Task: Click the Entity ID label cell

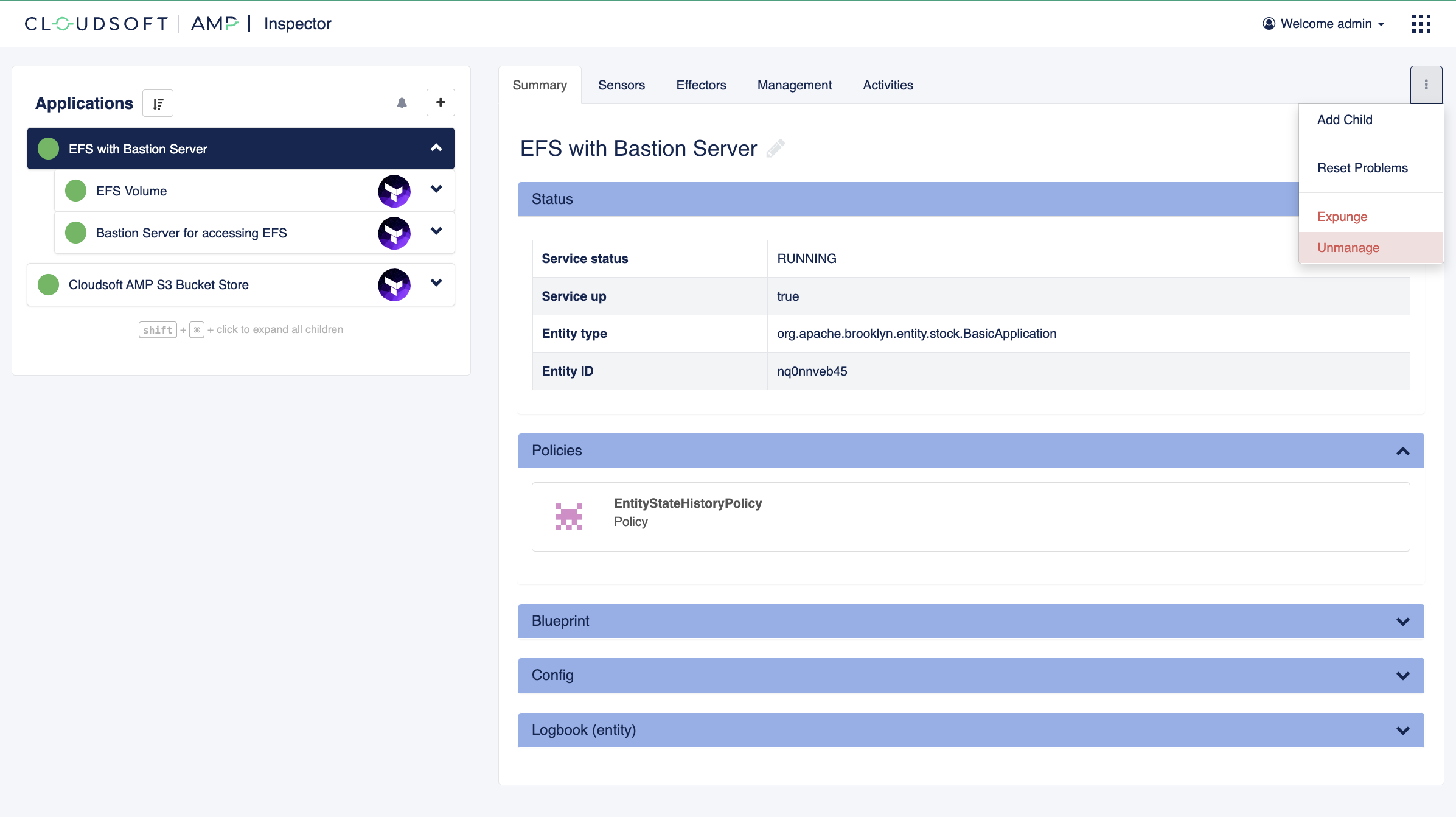Action: click(650, 371)
